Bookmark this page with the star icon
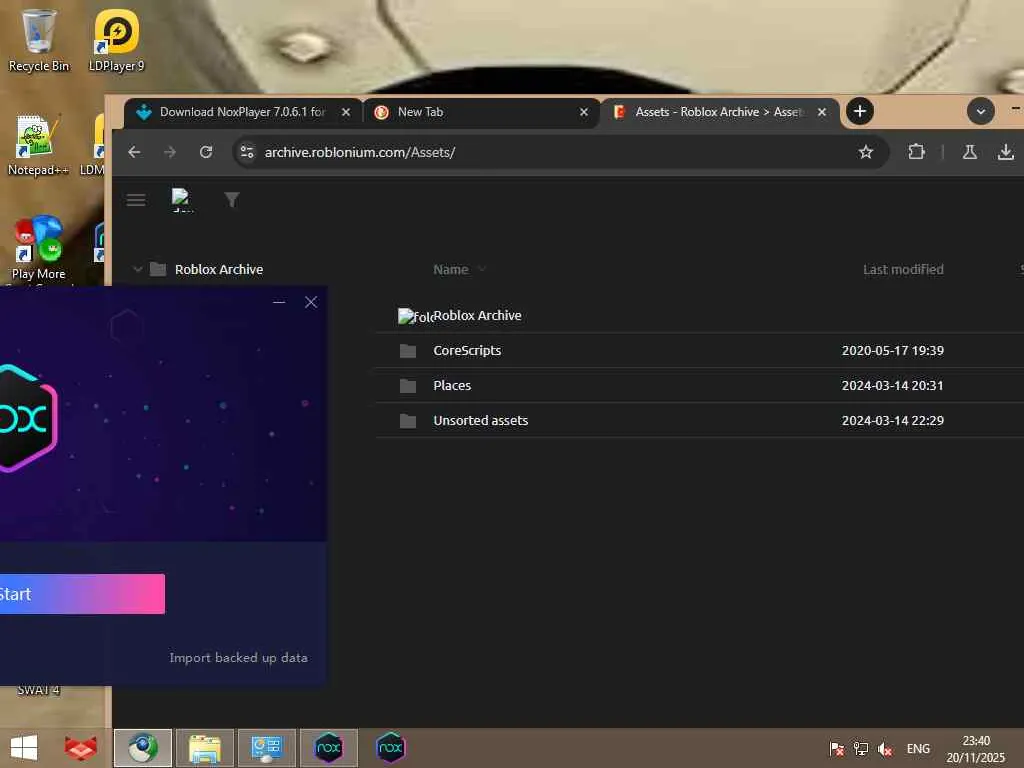This screenshot has width=1024, height=768. pyautogui.click(x=865, y=152)
